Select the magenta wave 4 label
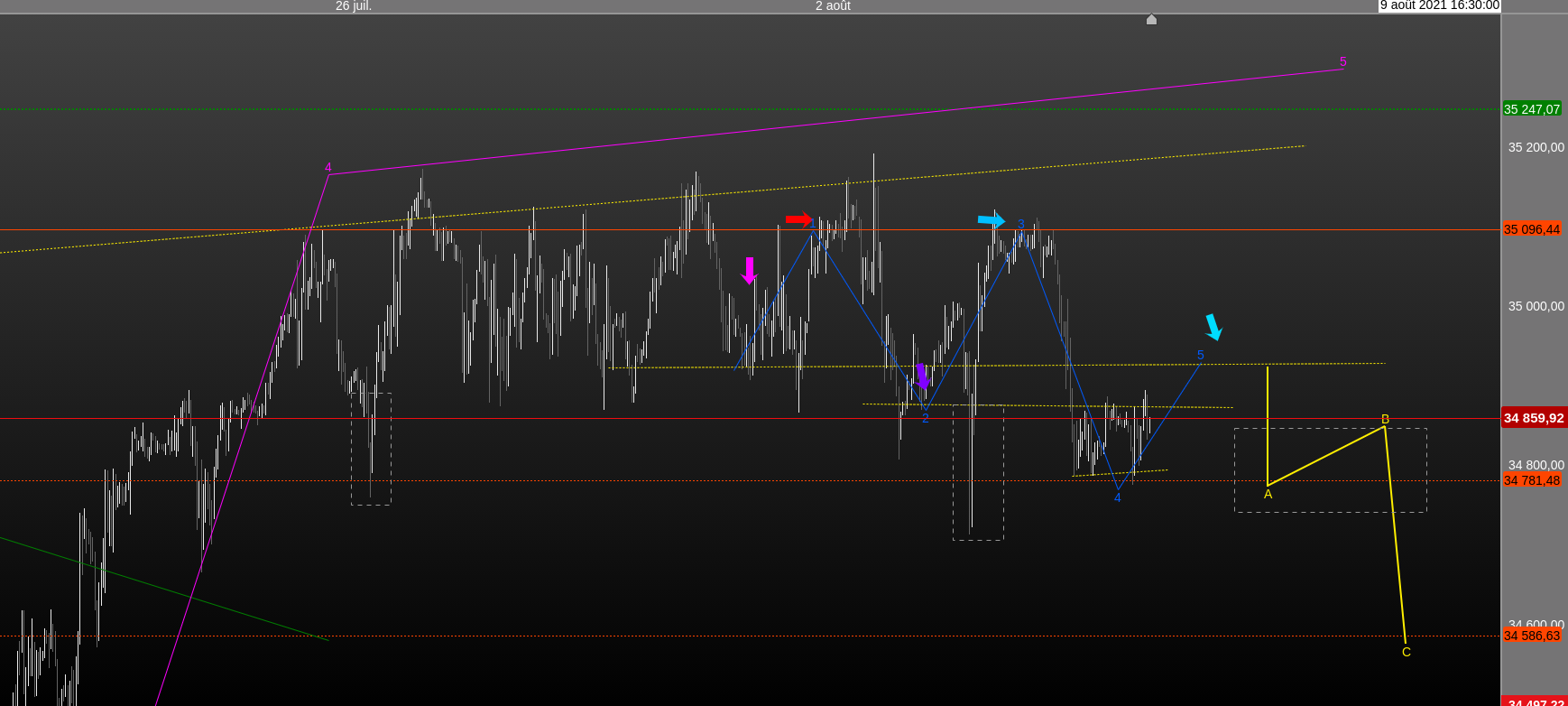Screen dimensions: 1568x706 pos(328,167)
